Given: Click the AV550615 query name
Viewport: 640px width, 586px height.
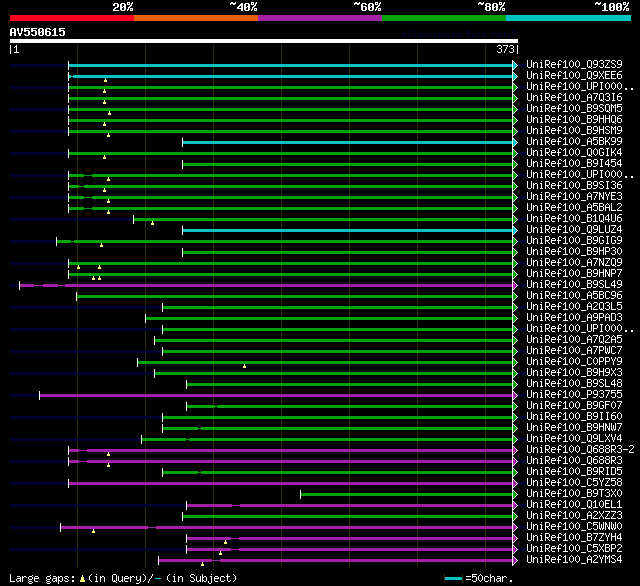Looking at the screenshot, I should point(38,32).
